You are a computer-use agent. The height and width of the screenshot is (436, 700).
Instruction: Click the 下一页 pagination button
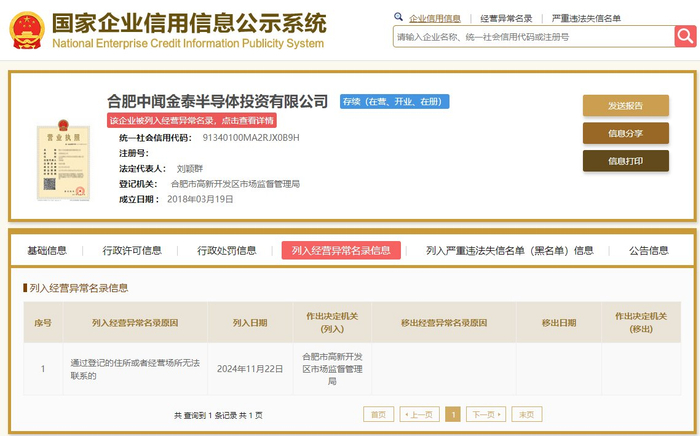[x=486, y=414]
